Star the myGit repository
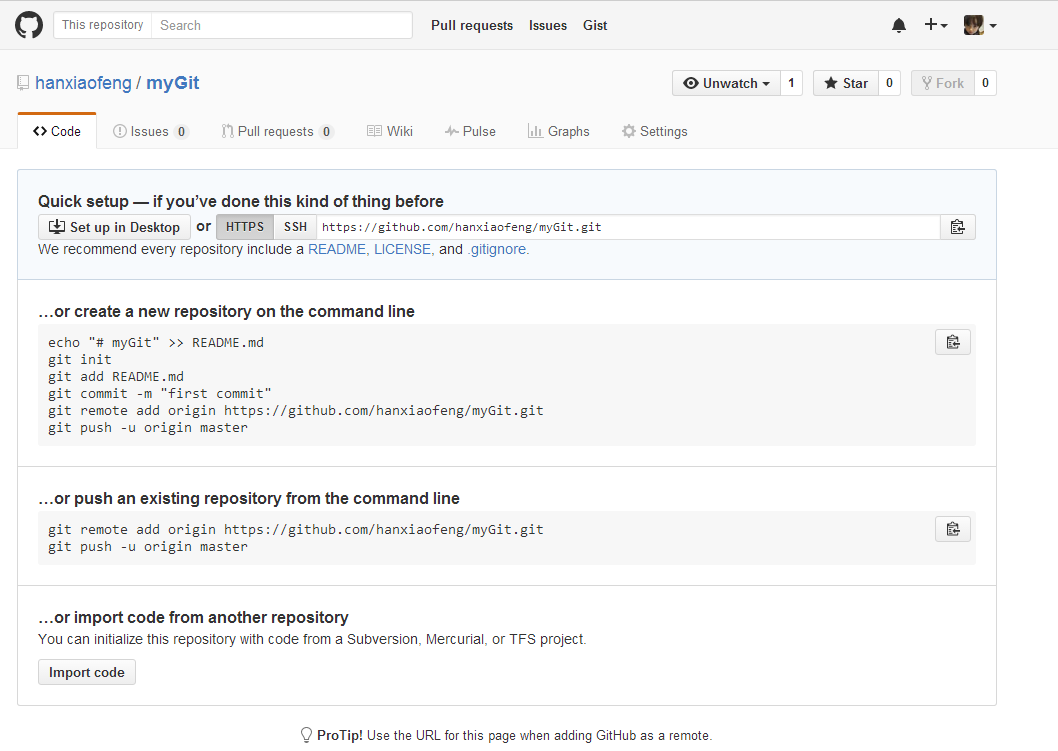Image resolution: width=1058 pixels, height=751 pixels. tap(845, 83)
